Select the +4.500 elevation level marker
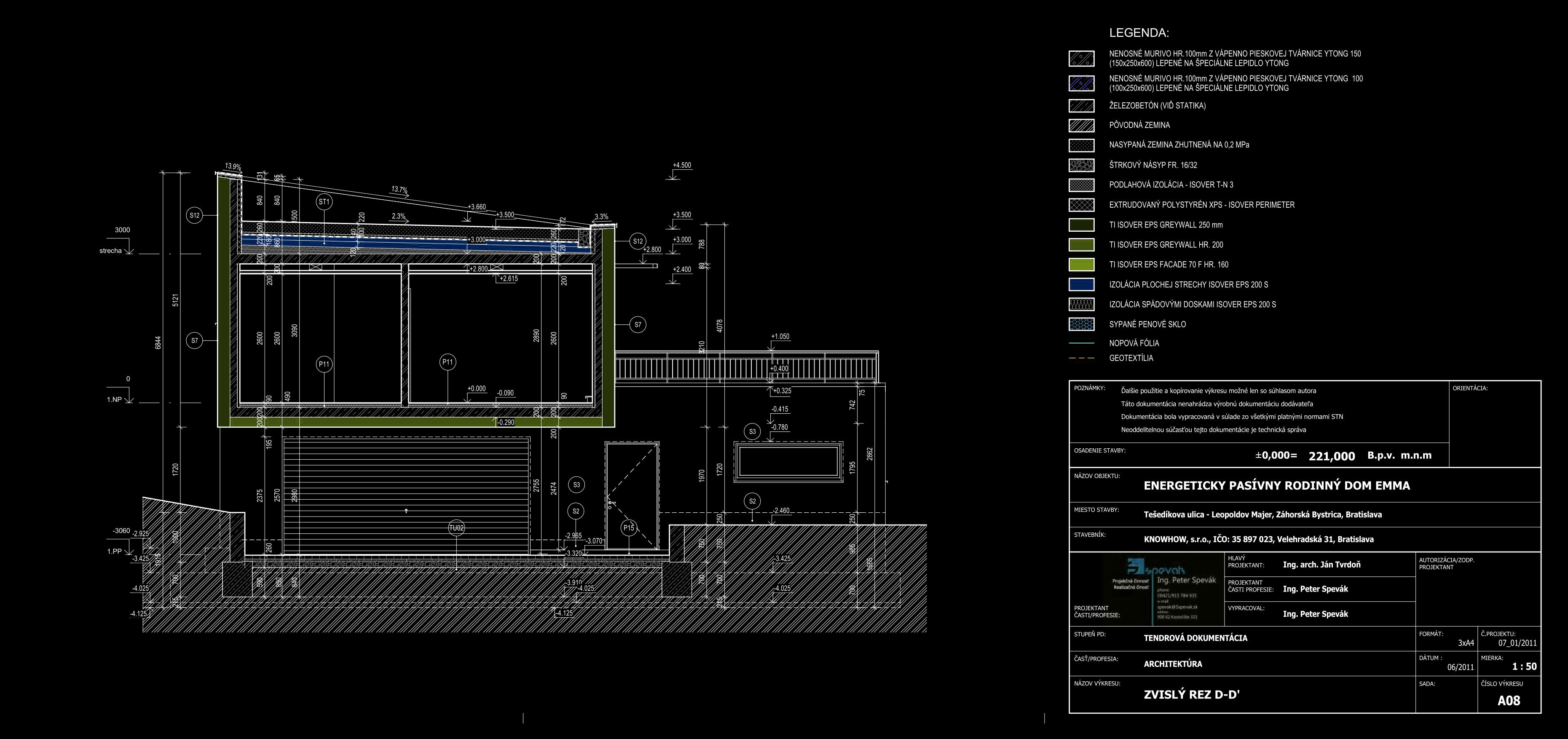The width and height of the screenshot is (1568, 739). click(682, 166)
